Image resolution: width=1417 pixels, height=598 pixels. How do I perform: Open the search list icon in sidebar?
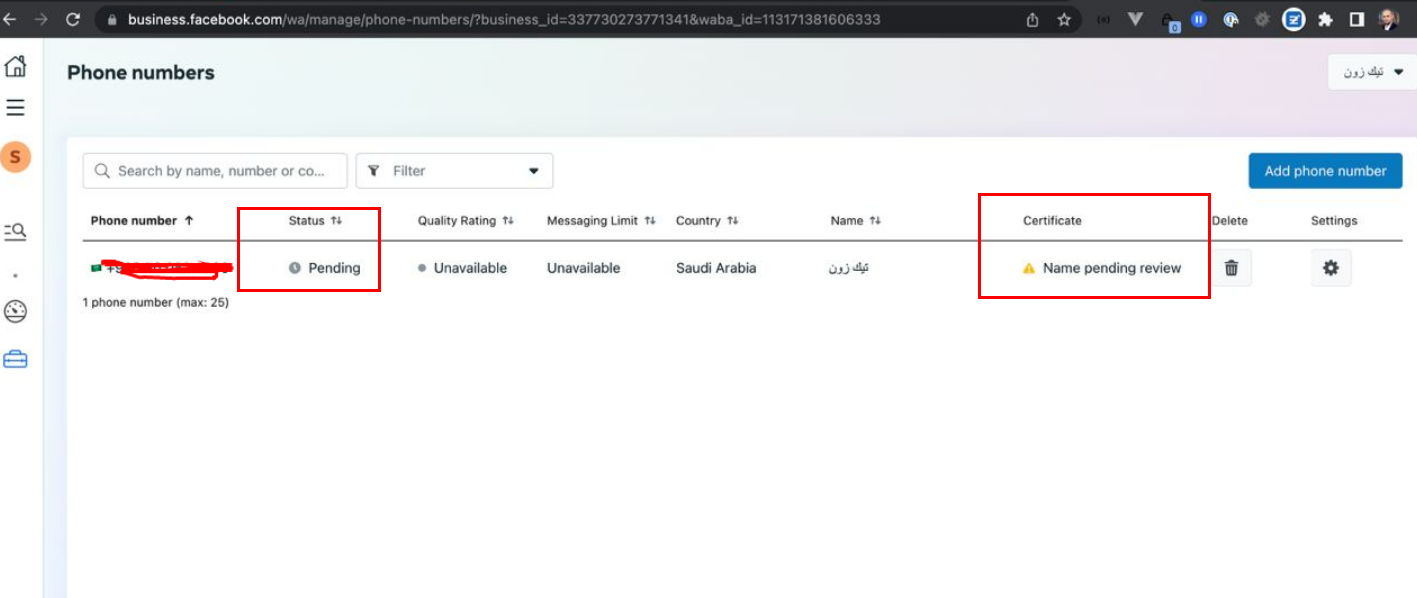pyautogui.click(x=15, y=232)
